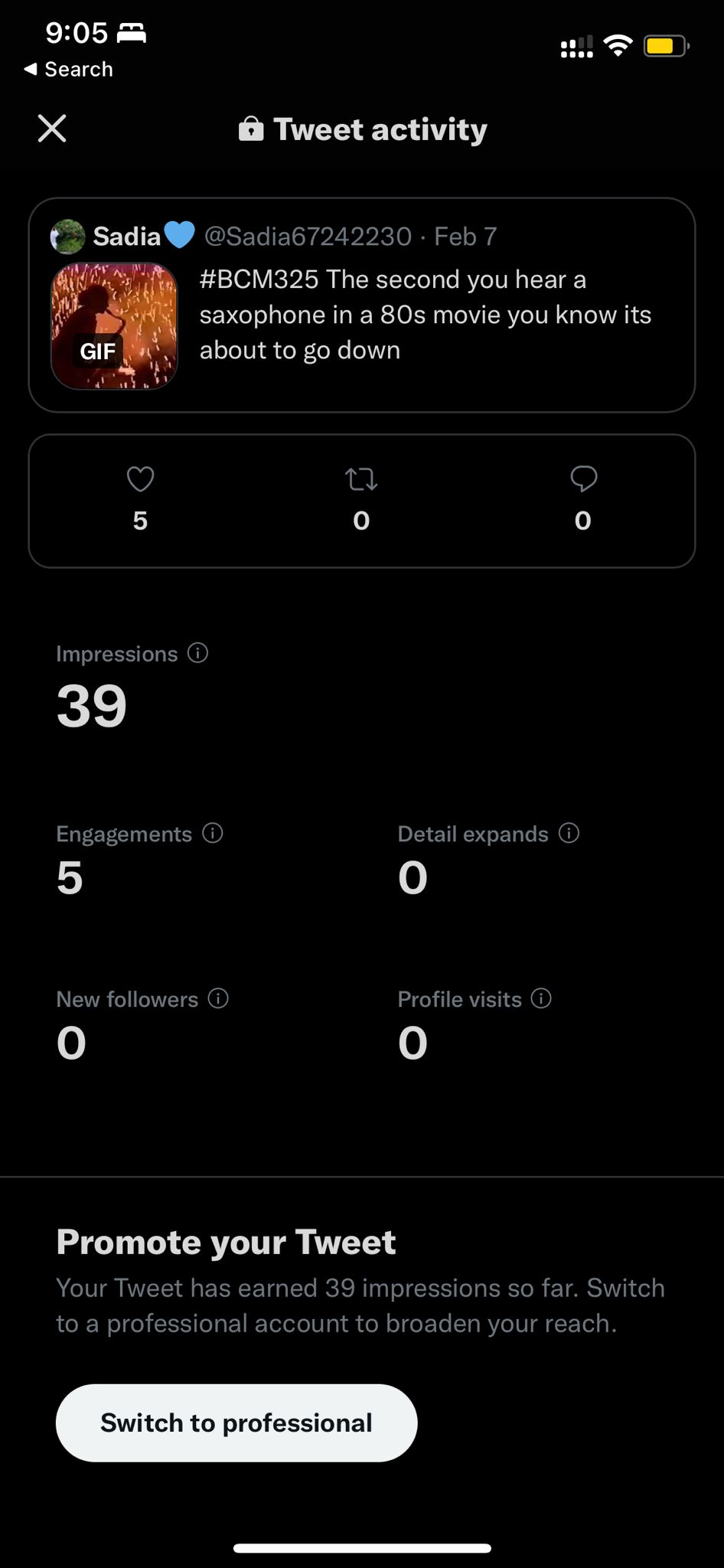Open Impressions info icon
This screenshot has height=1568, width=724.
tap(197, 653)
